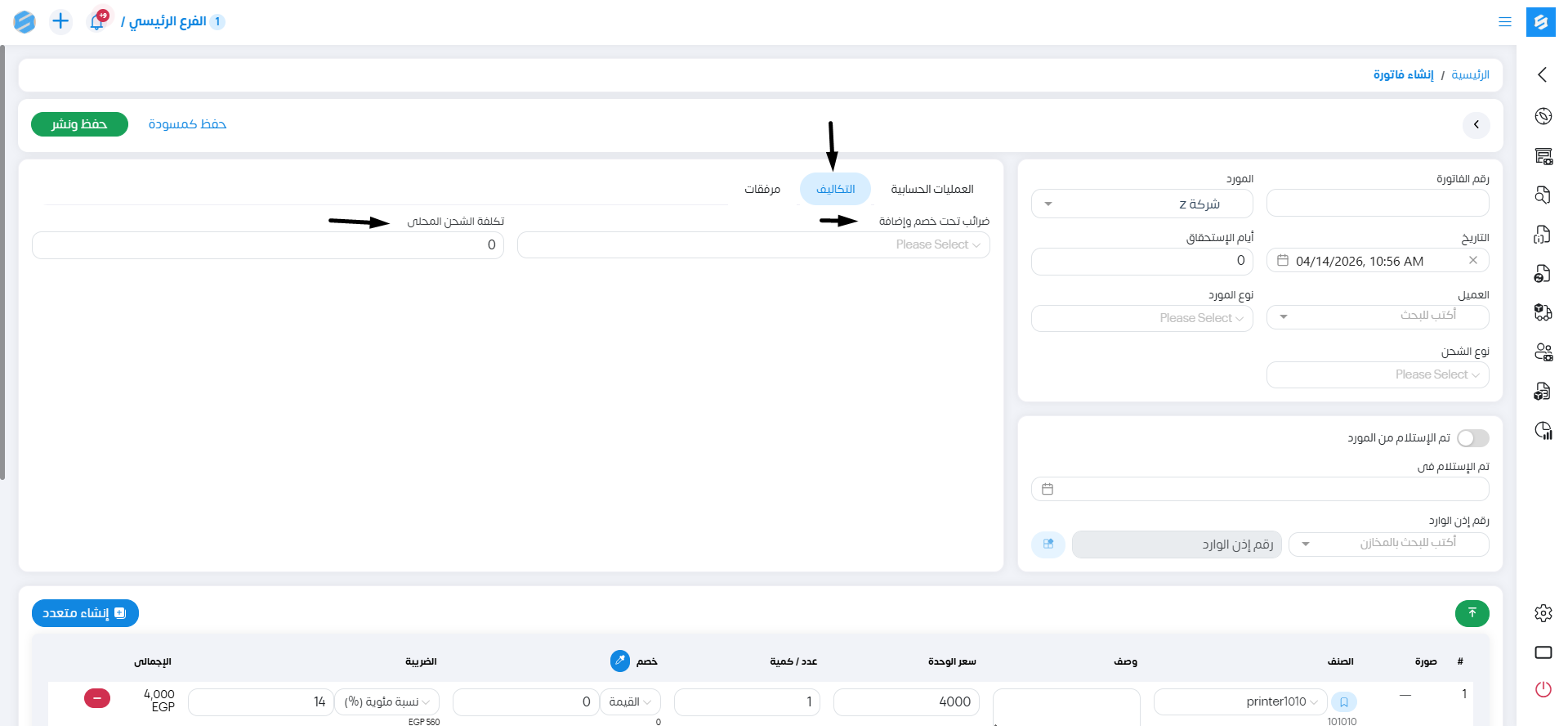The height and width of the screenshot is (726, 1568).
Task: Click حفظ كمسودة save as draft link
Action: 187,124
